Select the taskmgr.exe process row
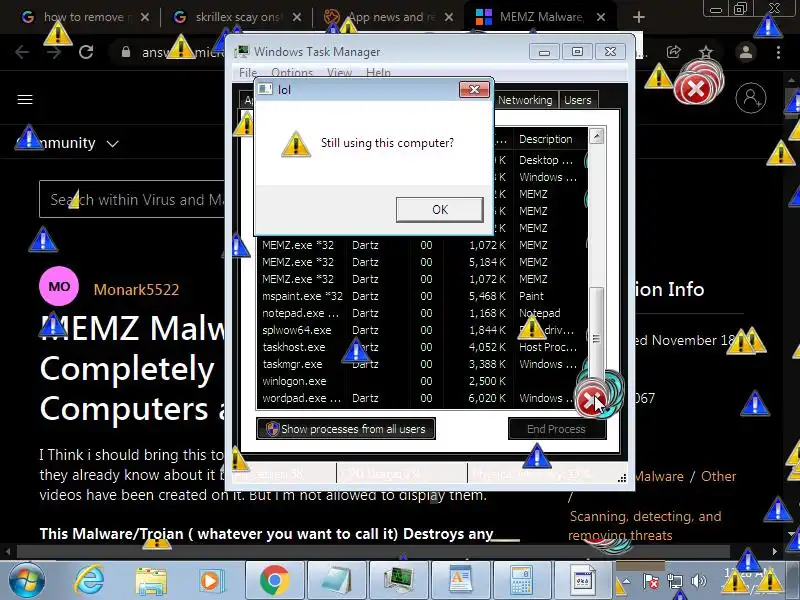Image resolution: width=800 pixels, height=600 pixels. 422,364
